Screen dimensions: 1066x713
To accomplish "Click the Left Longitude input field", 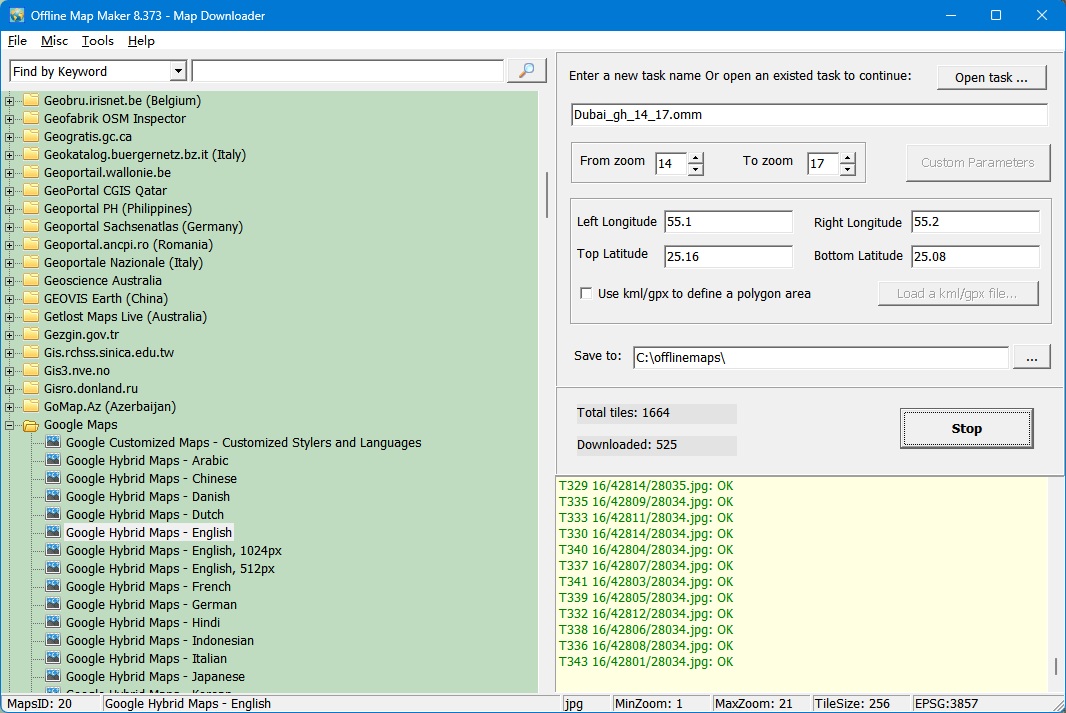I will (728, 222).
